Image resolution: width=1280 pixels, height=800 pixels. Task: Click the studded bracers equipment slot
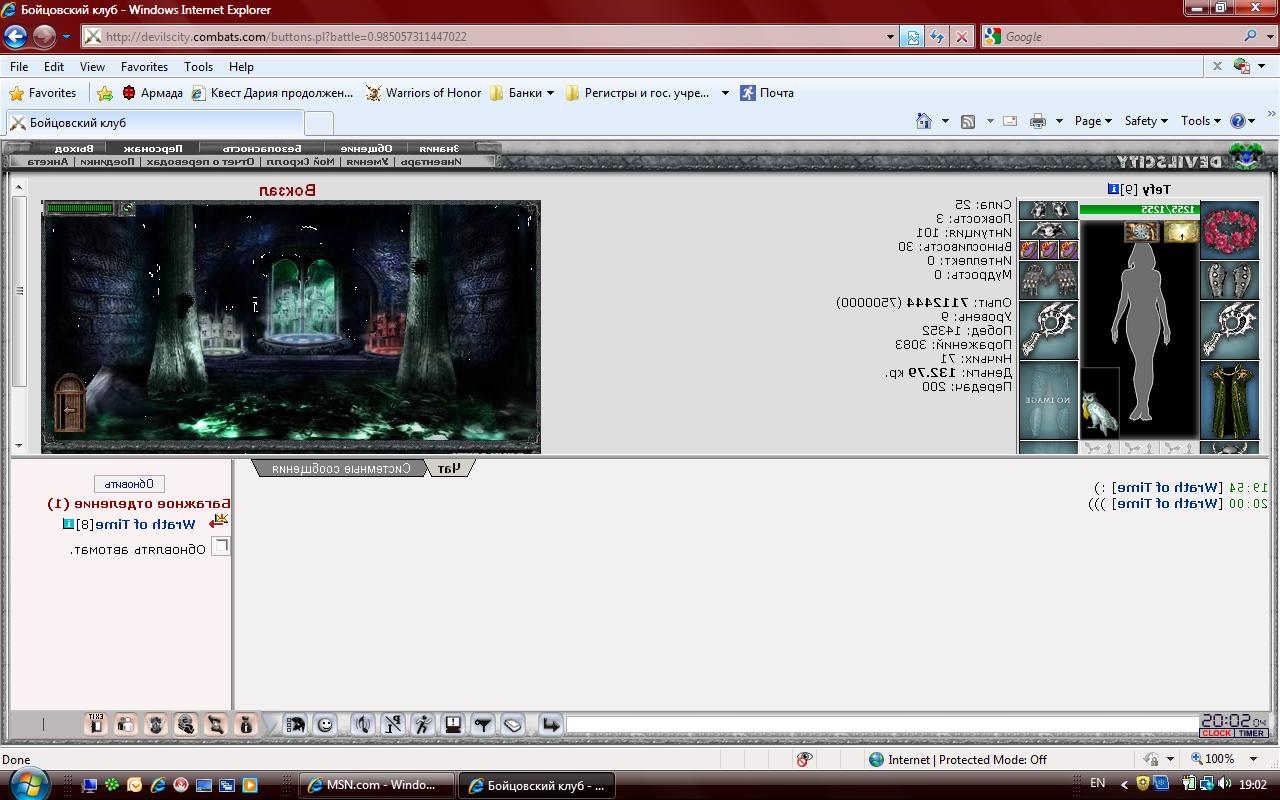[x=1229, y=280]
